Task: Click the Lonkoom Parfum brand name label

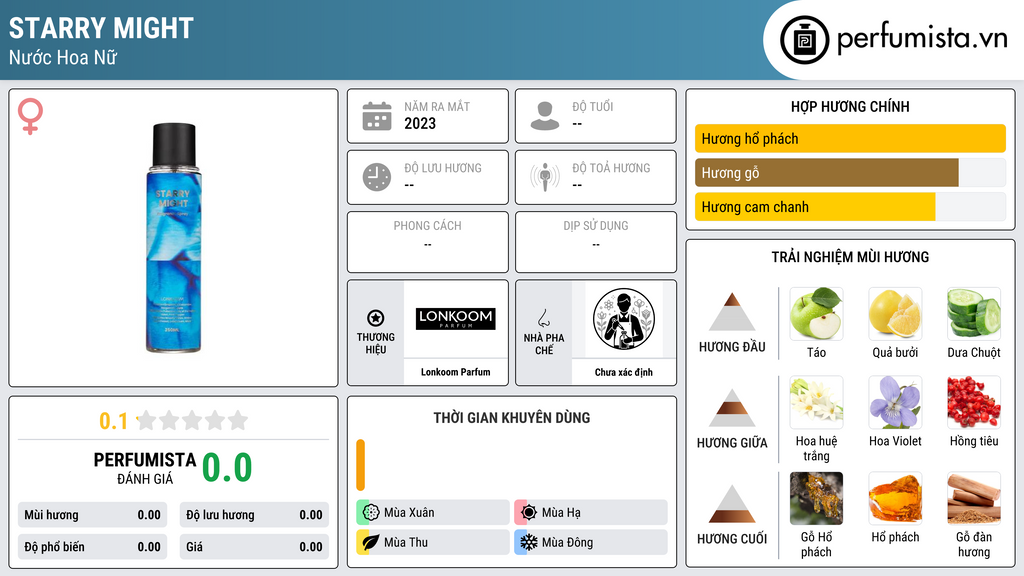Action: pyautogui.click(x=455, y=372)
